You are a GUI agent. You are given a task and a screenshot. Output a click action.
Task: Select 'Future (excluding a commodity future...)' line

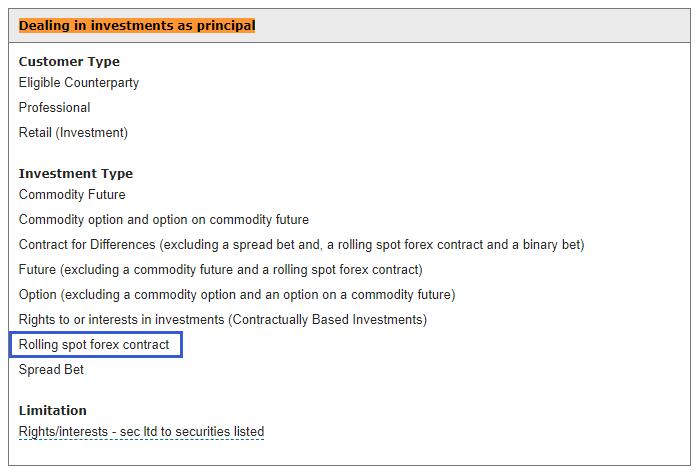[221, 270]
